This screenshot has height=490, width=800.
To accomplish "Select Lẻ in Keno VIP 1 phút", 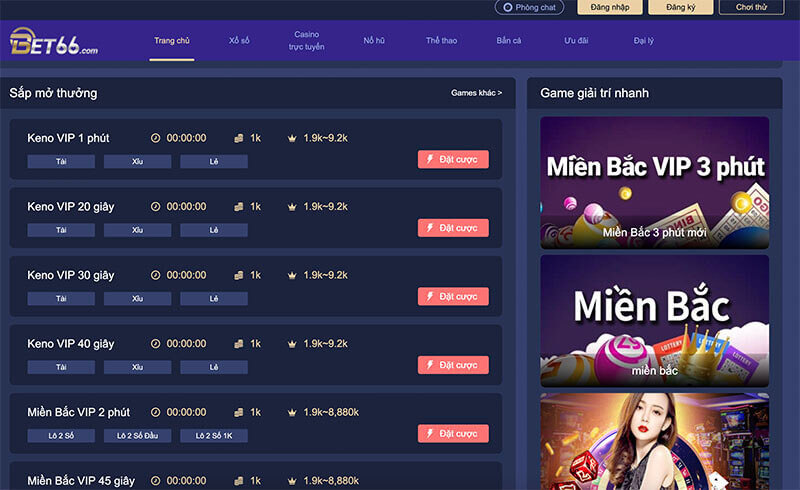I will (214, 161).
